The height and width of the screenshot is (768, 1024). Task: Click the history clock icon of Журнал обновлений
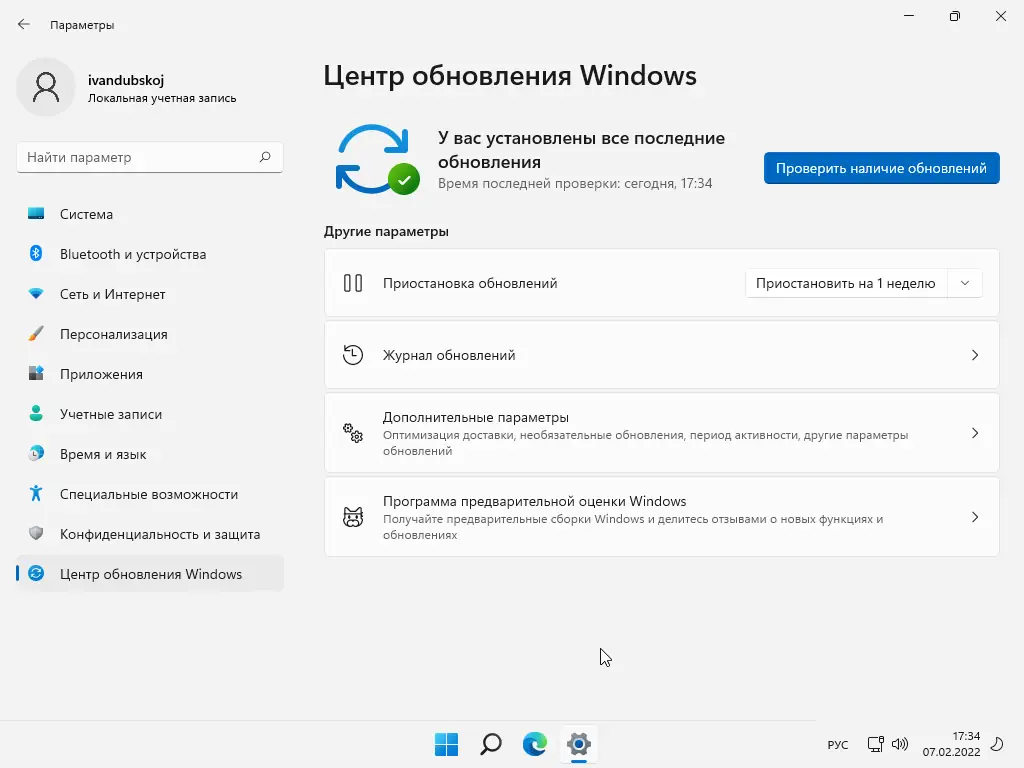pyautogui.click(x=353, y=355)
